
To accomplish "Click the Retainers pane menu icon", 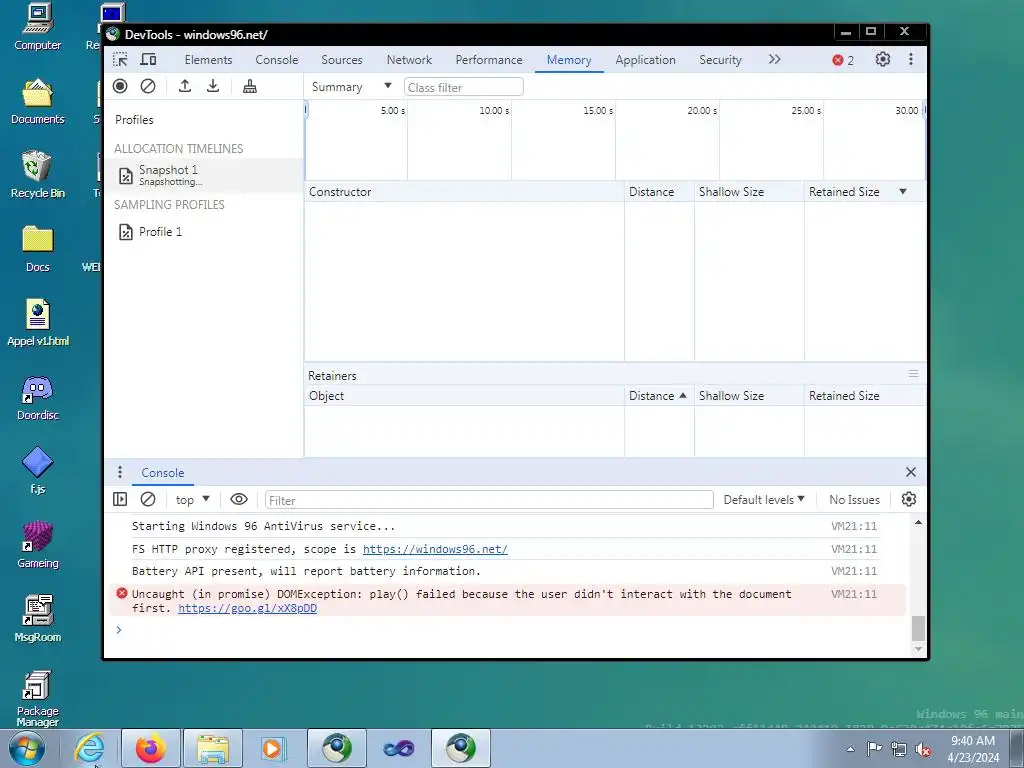I will [x=913, y=374].
